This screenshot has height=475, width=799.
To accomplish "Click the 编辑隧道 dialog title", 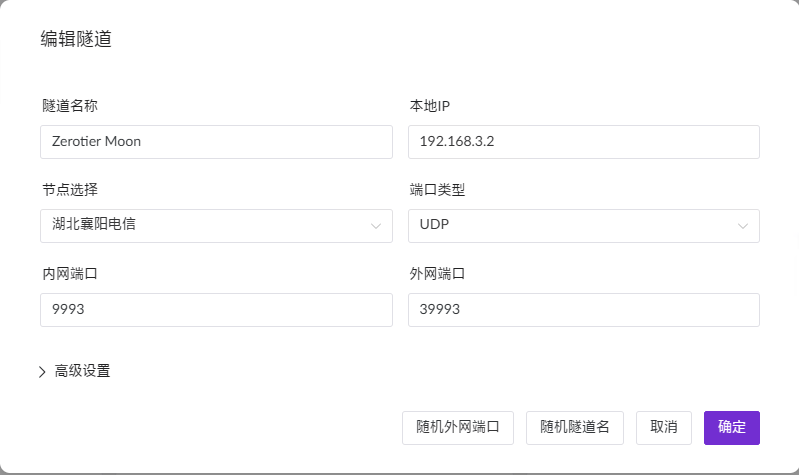I will coord(76,39).
